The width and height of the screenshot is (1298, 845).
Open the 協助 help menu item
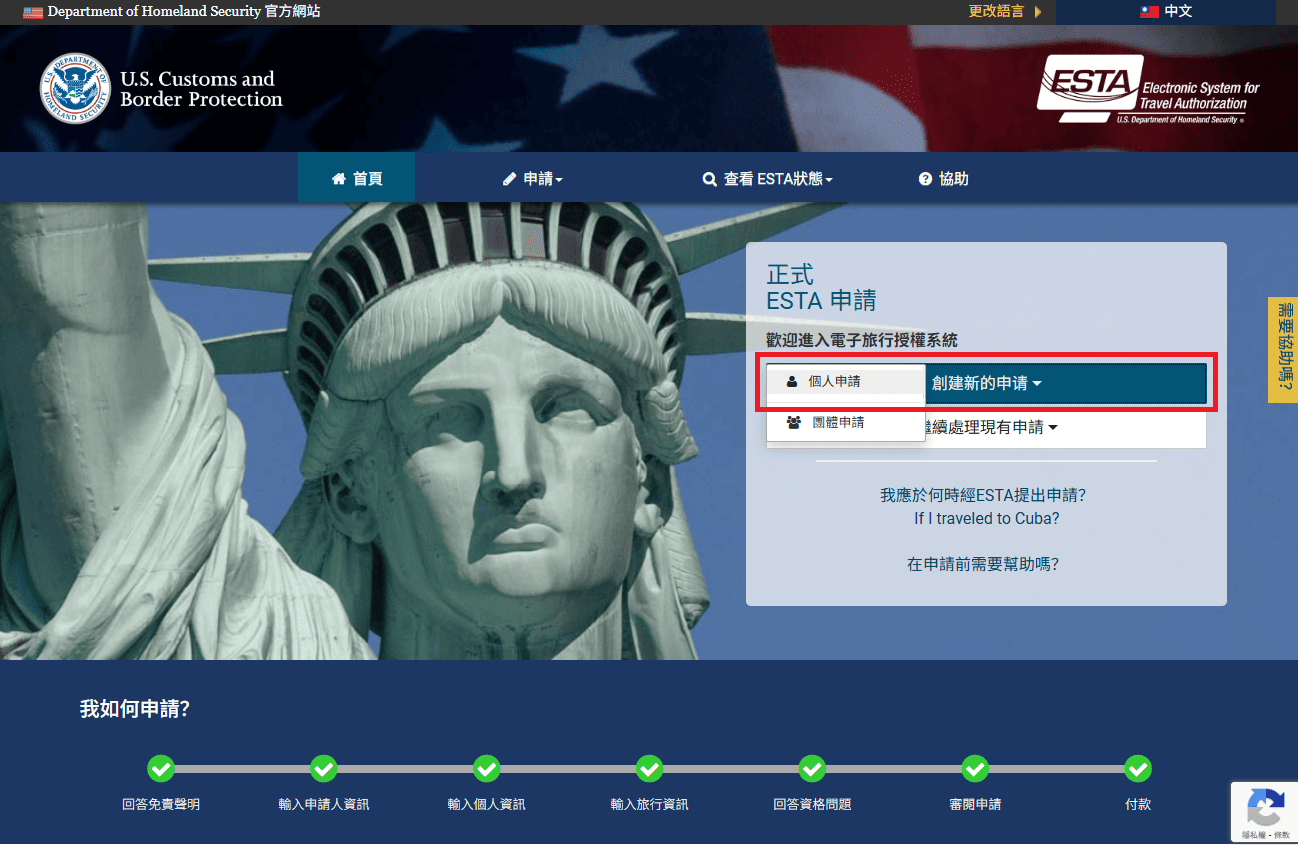click(x=943, y=179)
